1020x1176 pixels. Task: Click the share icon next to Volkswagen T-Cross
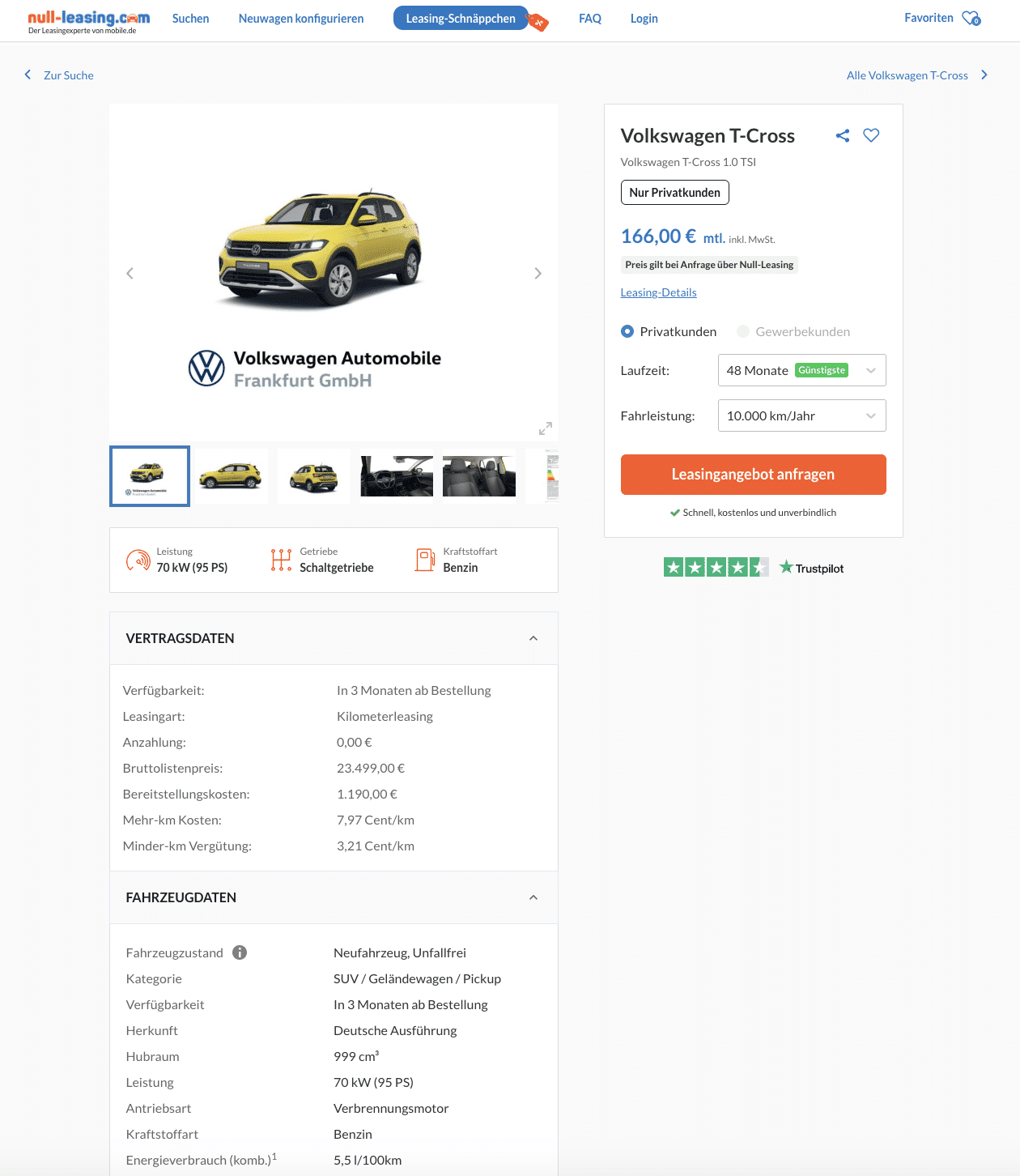tap(843, 136)
